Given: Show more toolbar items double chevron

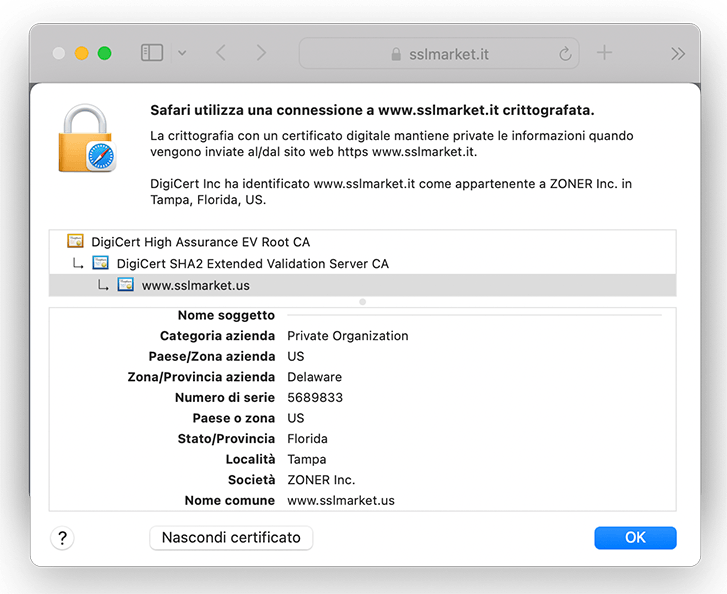Looking at the screenshot, I should [x=678, y=54].
